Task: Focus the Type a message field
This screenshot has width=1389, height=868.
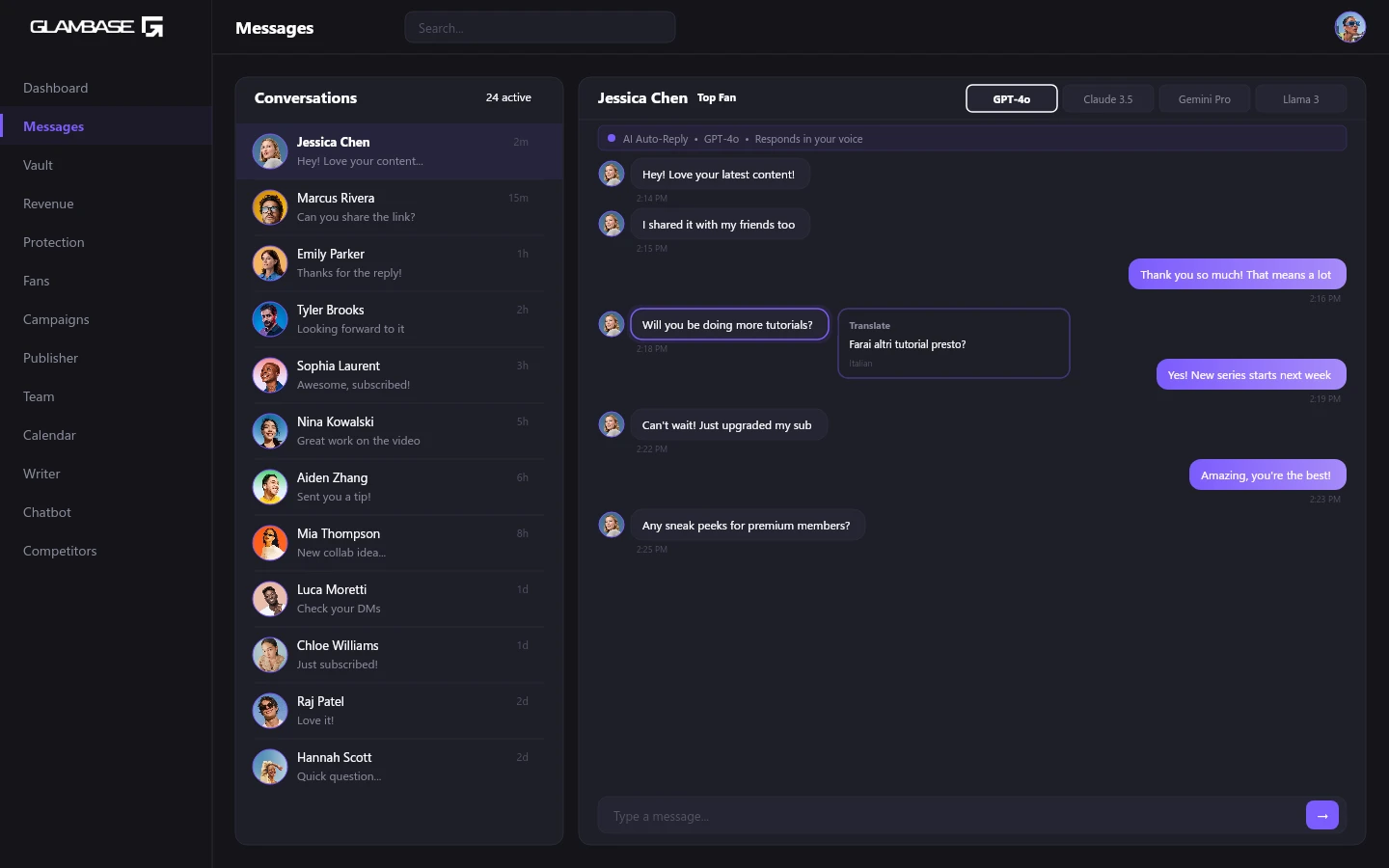Action: 950,816
